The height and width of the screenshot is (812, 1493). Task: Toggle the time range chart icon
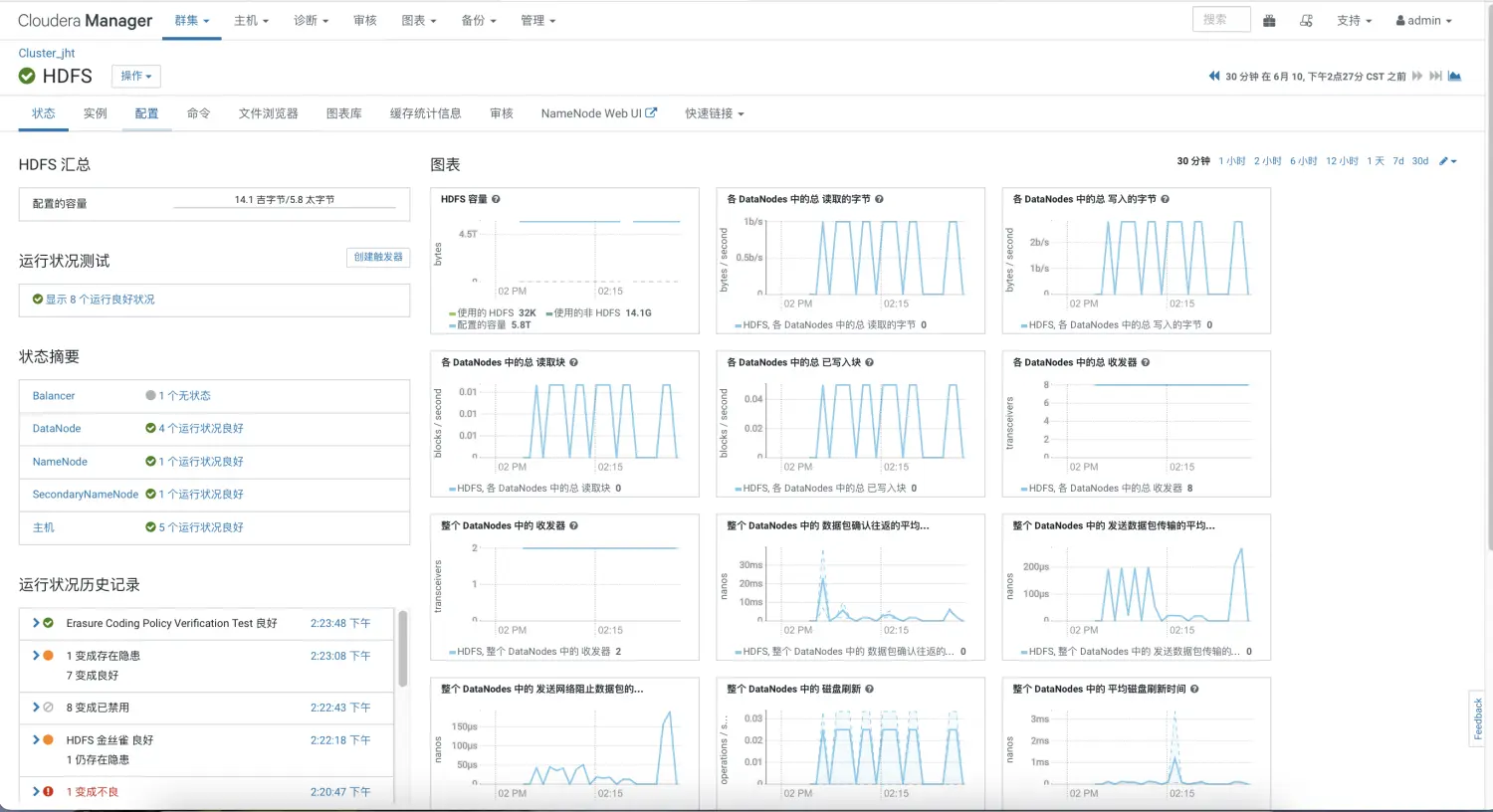[1454, 76]
